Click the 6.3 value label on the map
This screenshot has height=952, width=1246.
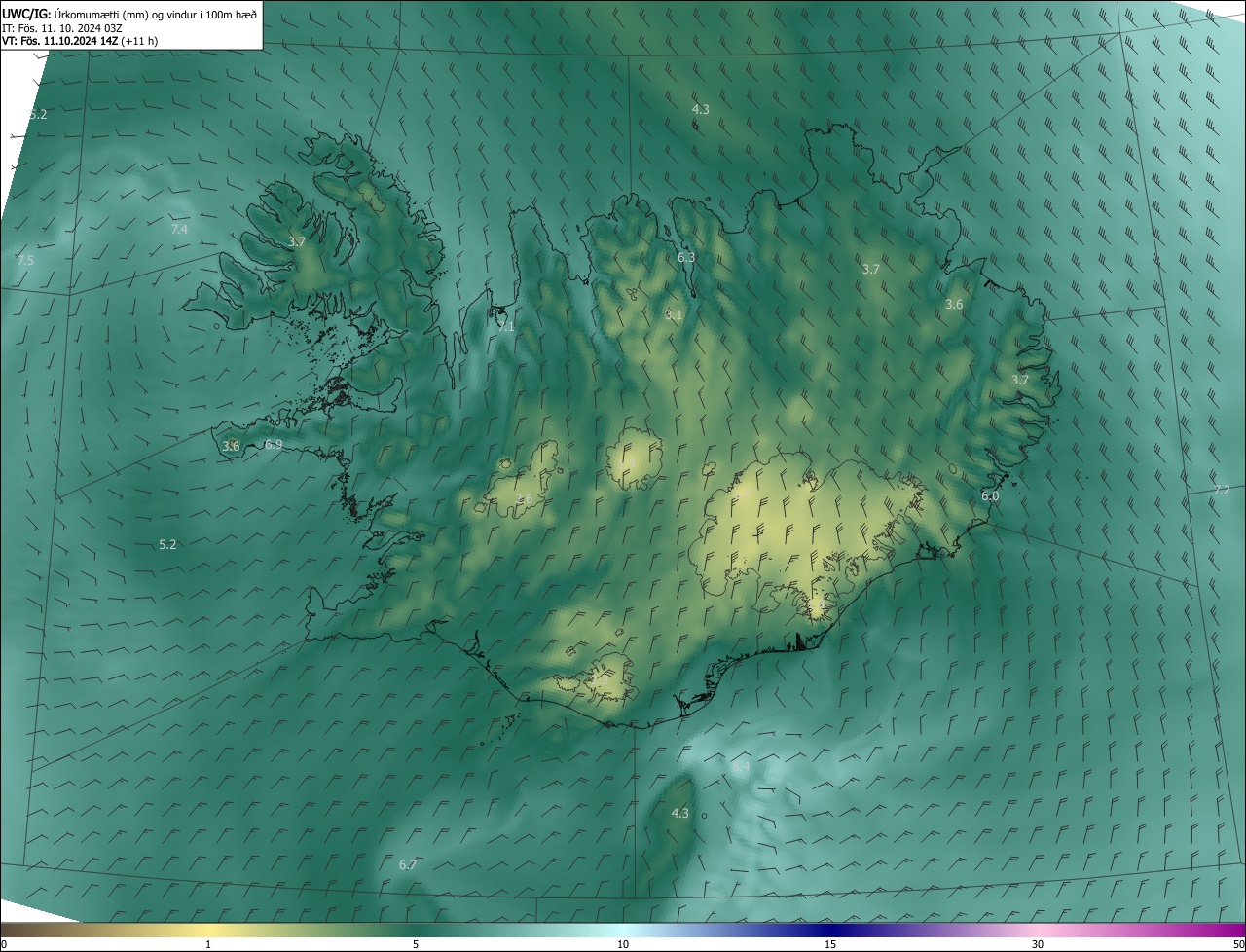click(x=686, y=257)
